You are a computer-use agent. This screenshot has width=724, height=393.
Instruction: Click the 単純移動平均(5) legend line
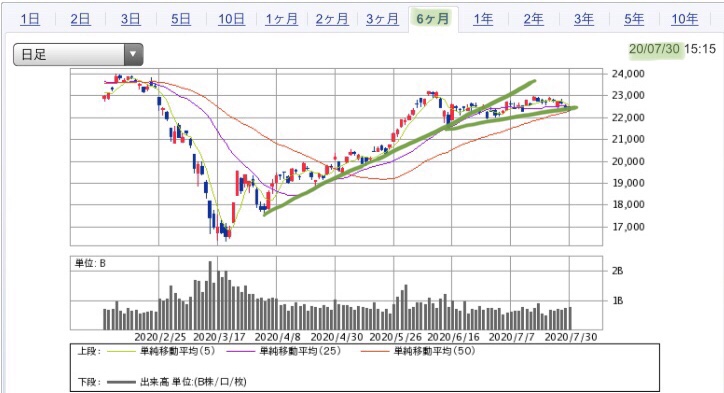161,351
